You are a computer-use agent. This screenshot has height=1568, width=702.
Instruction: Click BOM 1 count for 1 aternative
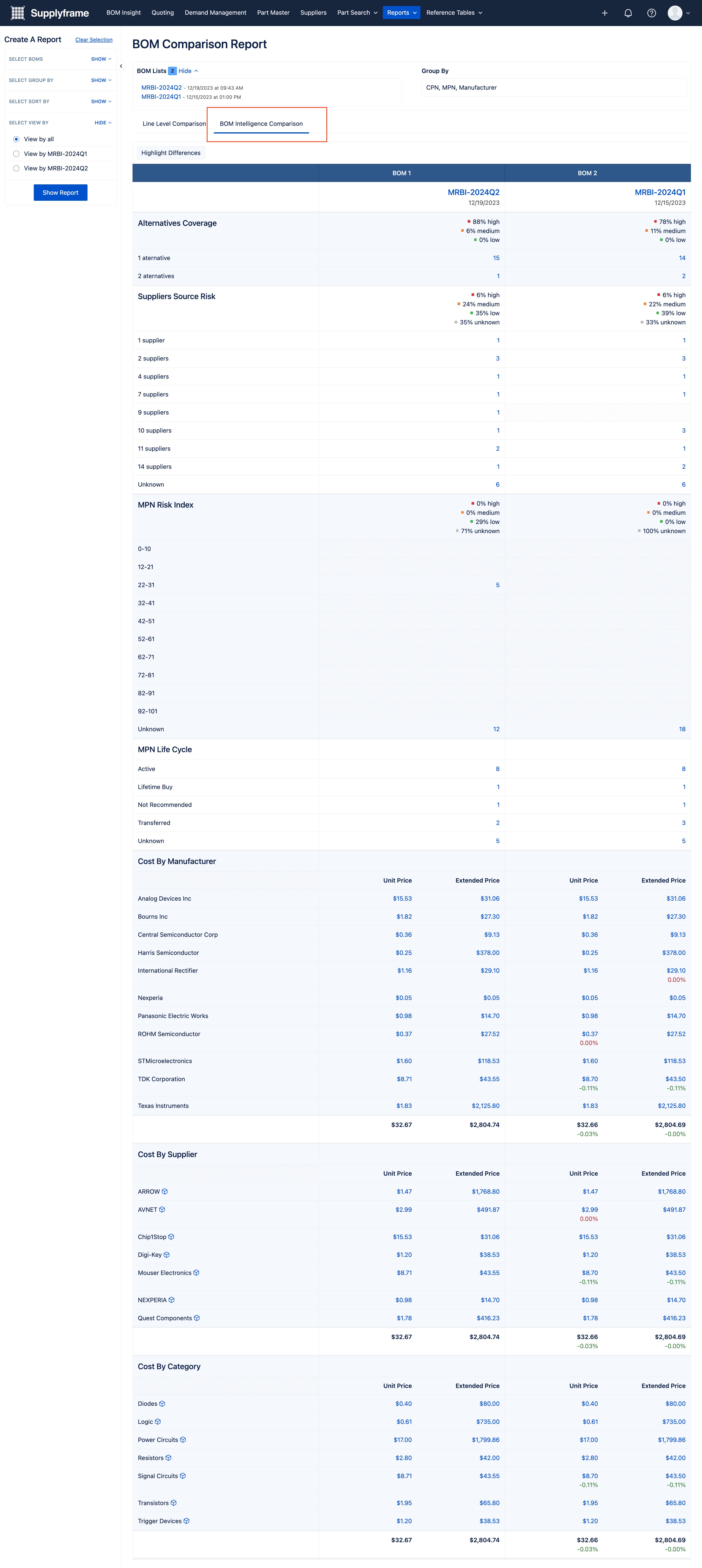[496, 258]
